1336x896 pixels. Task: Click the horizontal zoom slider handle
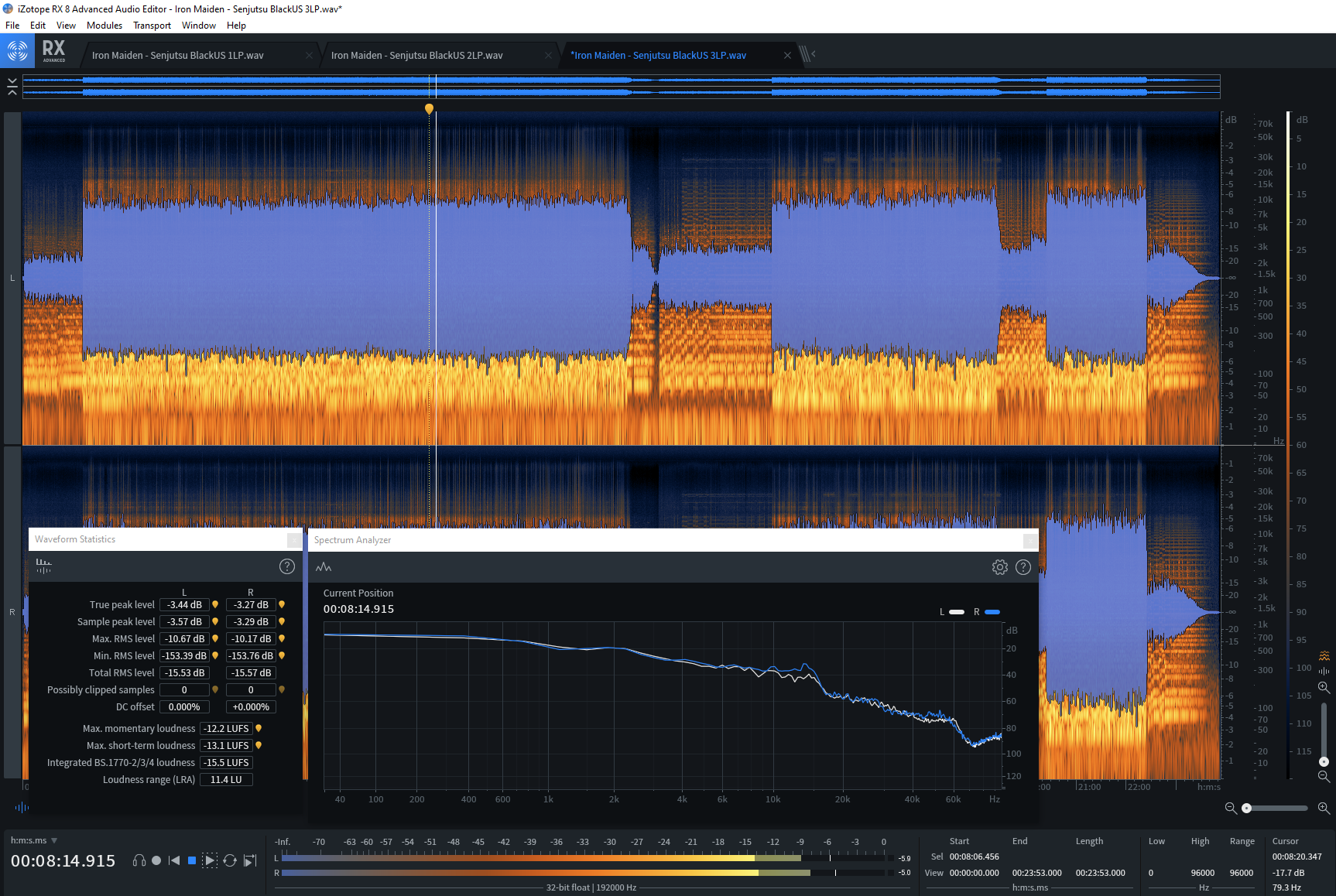point(1246,808)
